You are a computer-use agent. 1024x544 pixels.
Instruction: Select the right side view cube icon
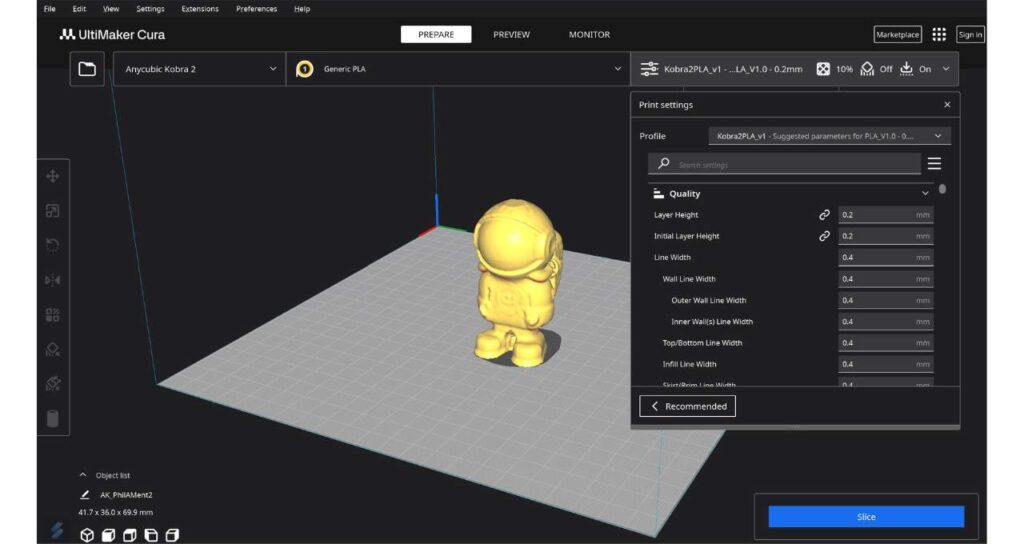pos(172,536)
